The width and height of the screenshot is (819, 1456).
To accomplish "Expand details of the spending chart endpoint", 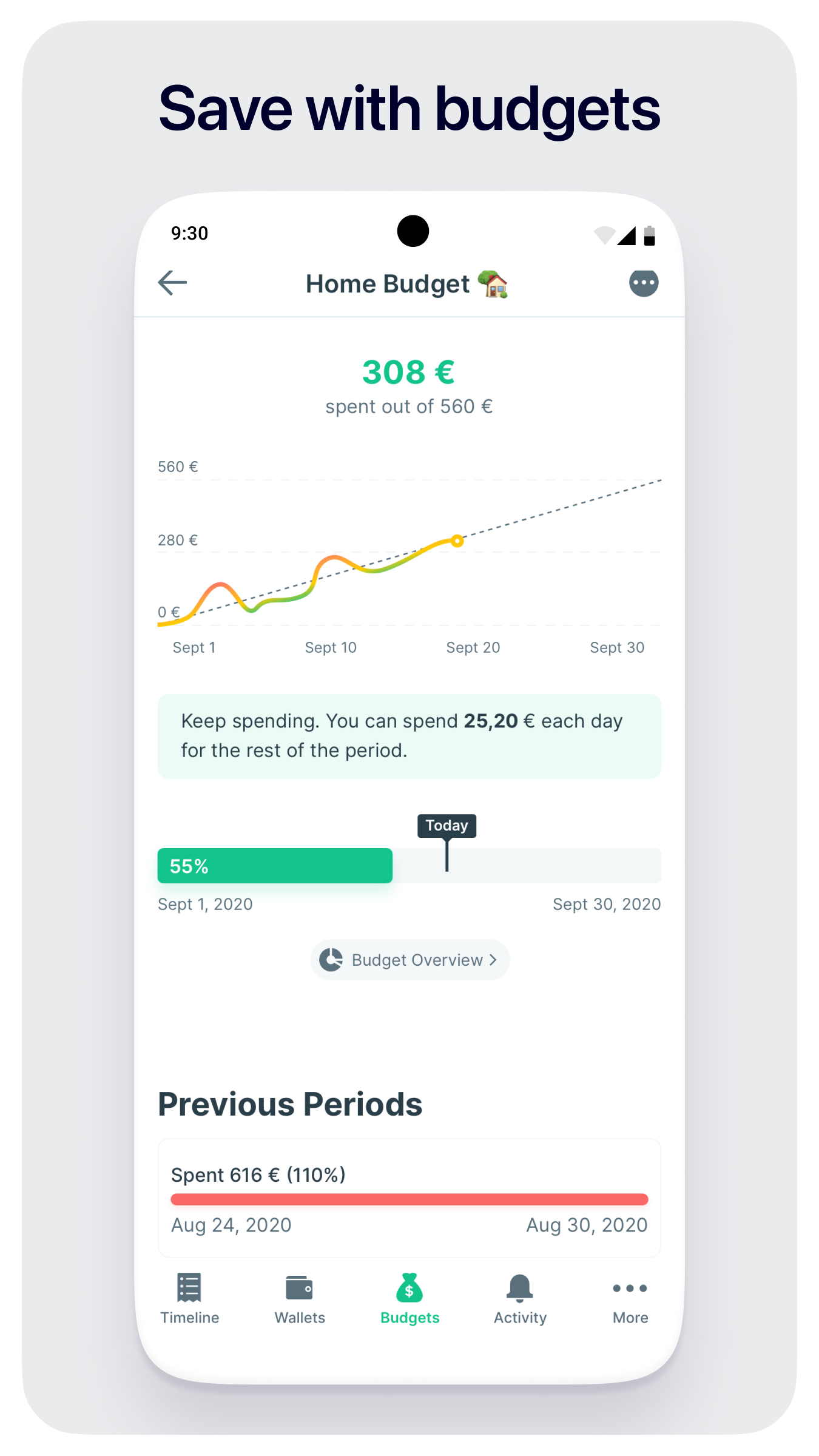I will point(457,541).
